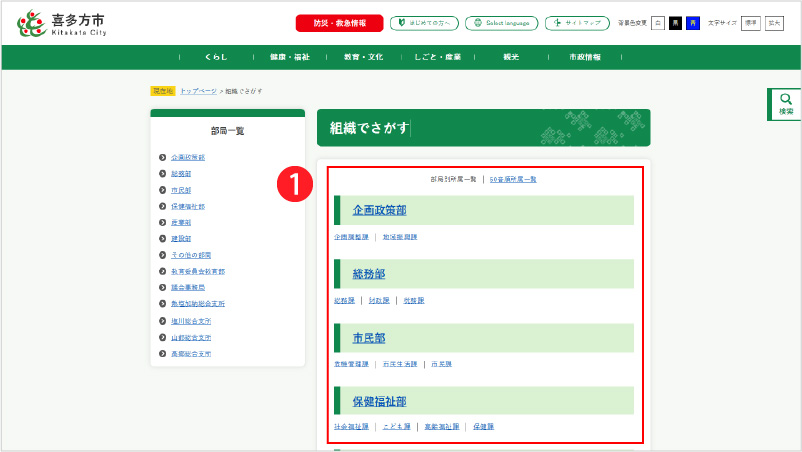The width and height of the screenshot is (802, 452).
Task: Open Select language option
Action: click(x=502, y=22)
